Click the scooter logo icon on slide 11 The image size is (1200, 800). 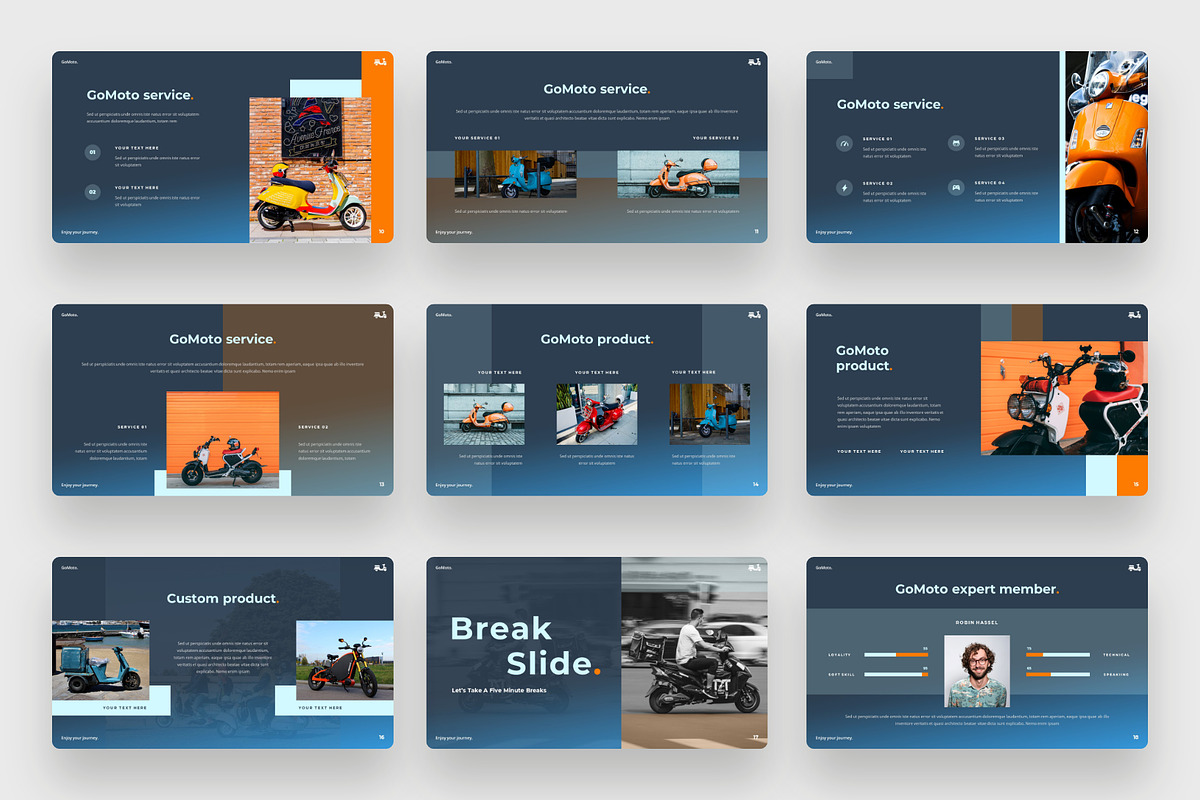click(754, 61)
